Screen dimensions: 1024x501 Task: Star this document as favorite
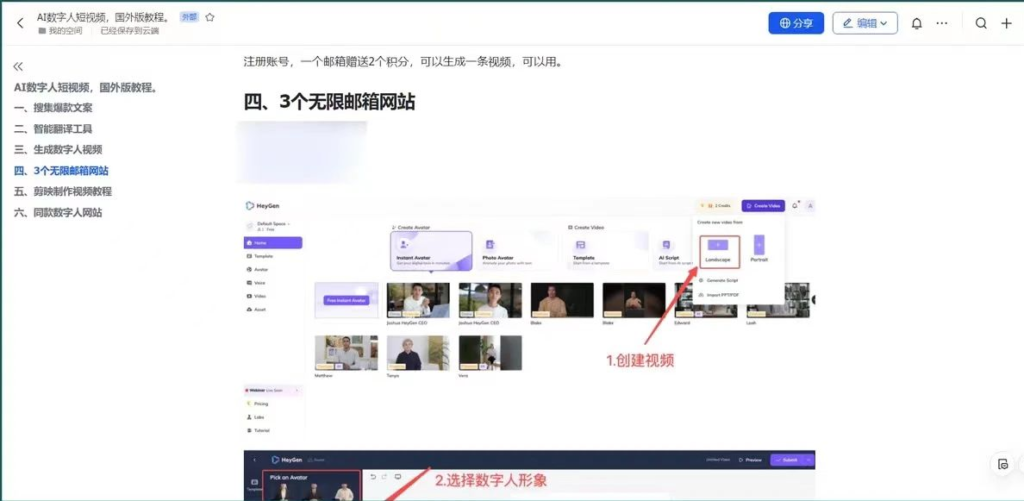pos(210,18)
